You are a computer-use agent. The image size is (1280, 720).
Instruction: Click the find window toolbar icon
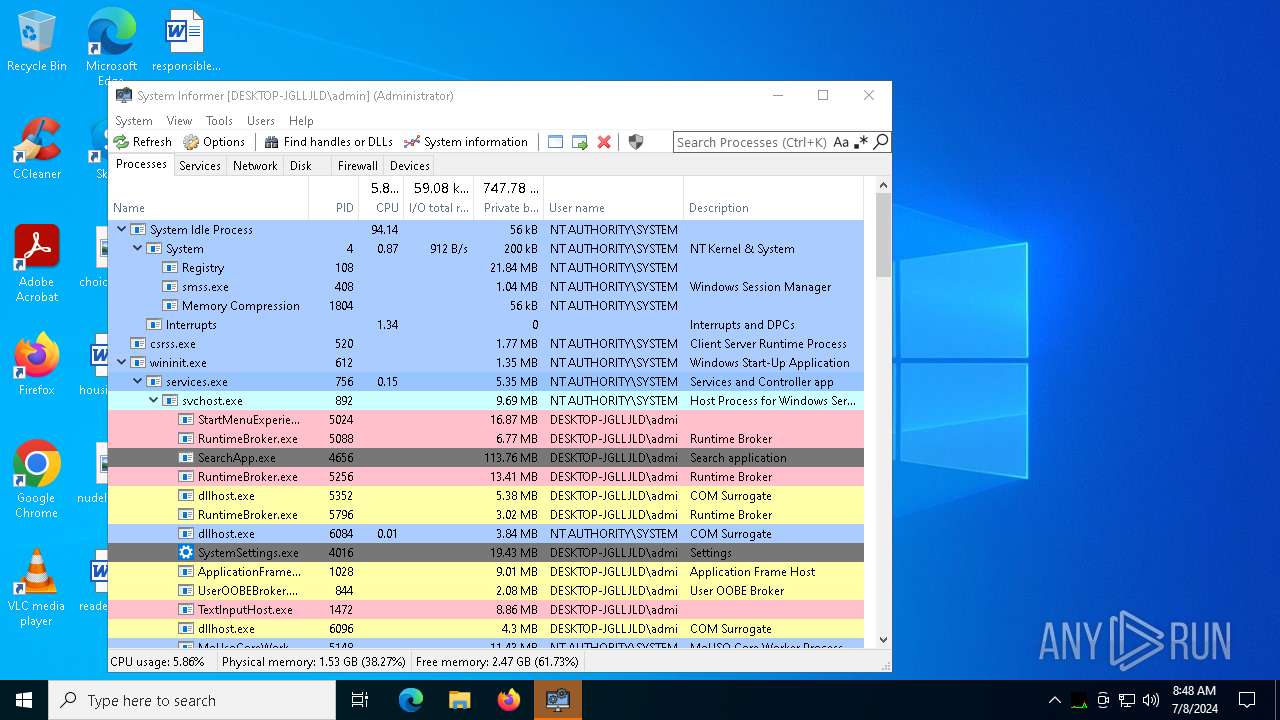556,142
